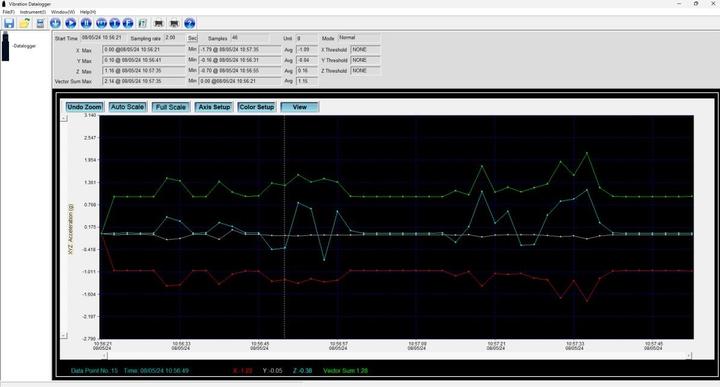Image resolution: width=720 pixels, height=387 pixels.
Task: Click the Z Max value field
Action: 144,71
